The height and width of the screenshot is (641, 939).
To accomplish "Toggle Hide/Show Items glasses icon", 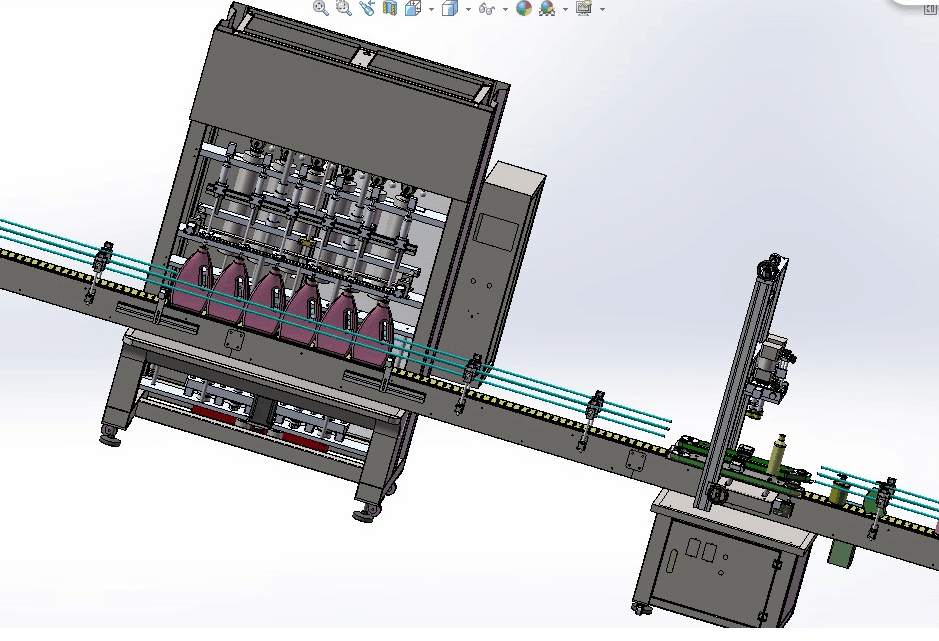I will pos(487,8).
